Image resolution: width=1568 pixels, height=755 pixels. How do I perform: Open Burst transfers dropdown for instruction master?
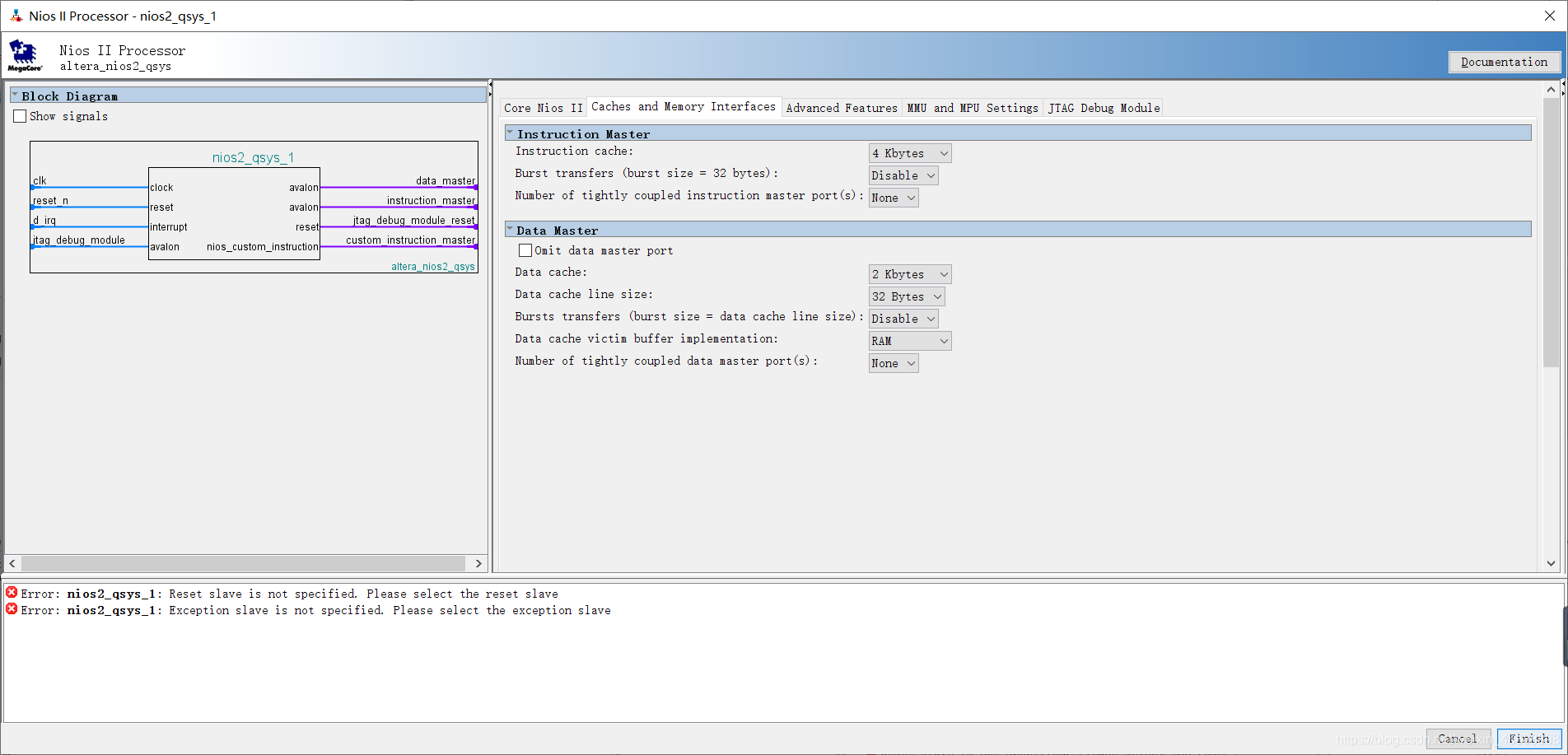[x=903, y=175]
